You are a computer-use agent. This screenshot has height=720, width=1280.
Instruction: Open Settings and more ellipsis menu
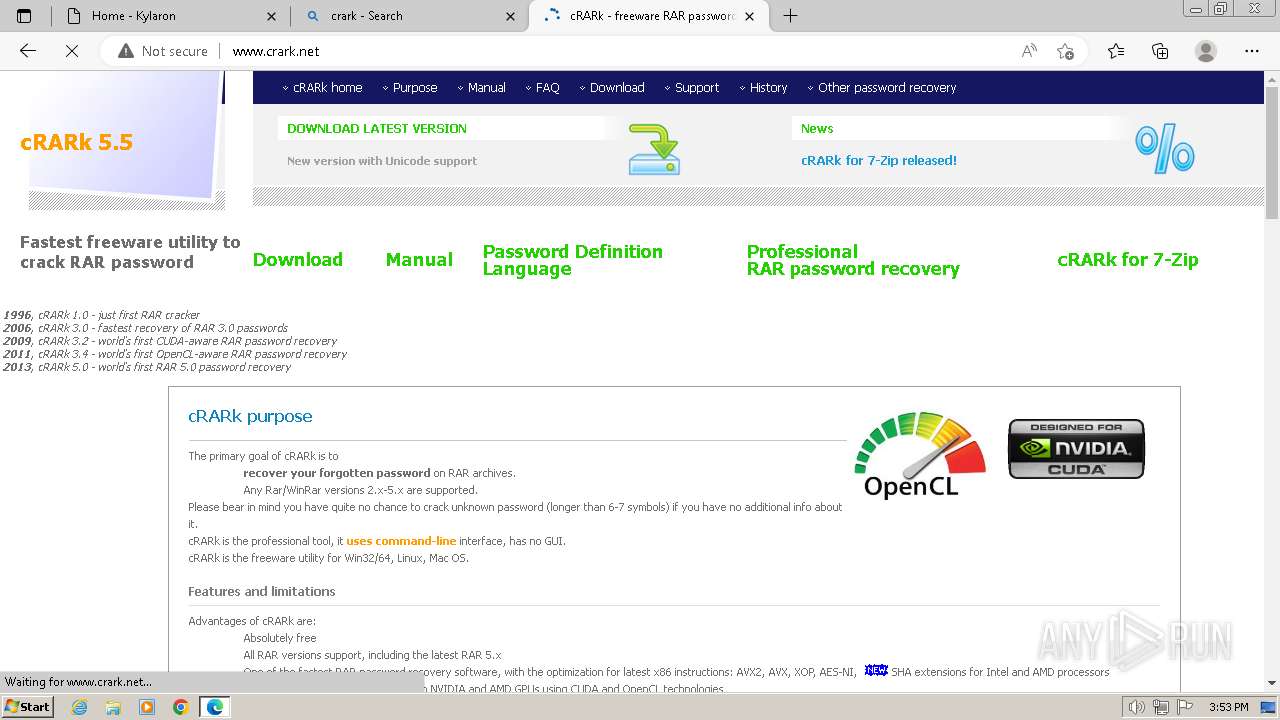click(x=1252, y=51)
